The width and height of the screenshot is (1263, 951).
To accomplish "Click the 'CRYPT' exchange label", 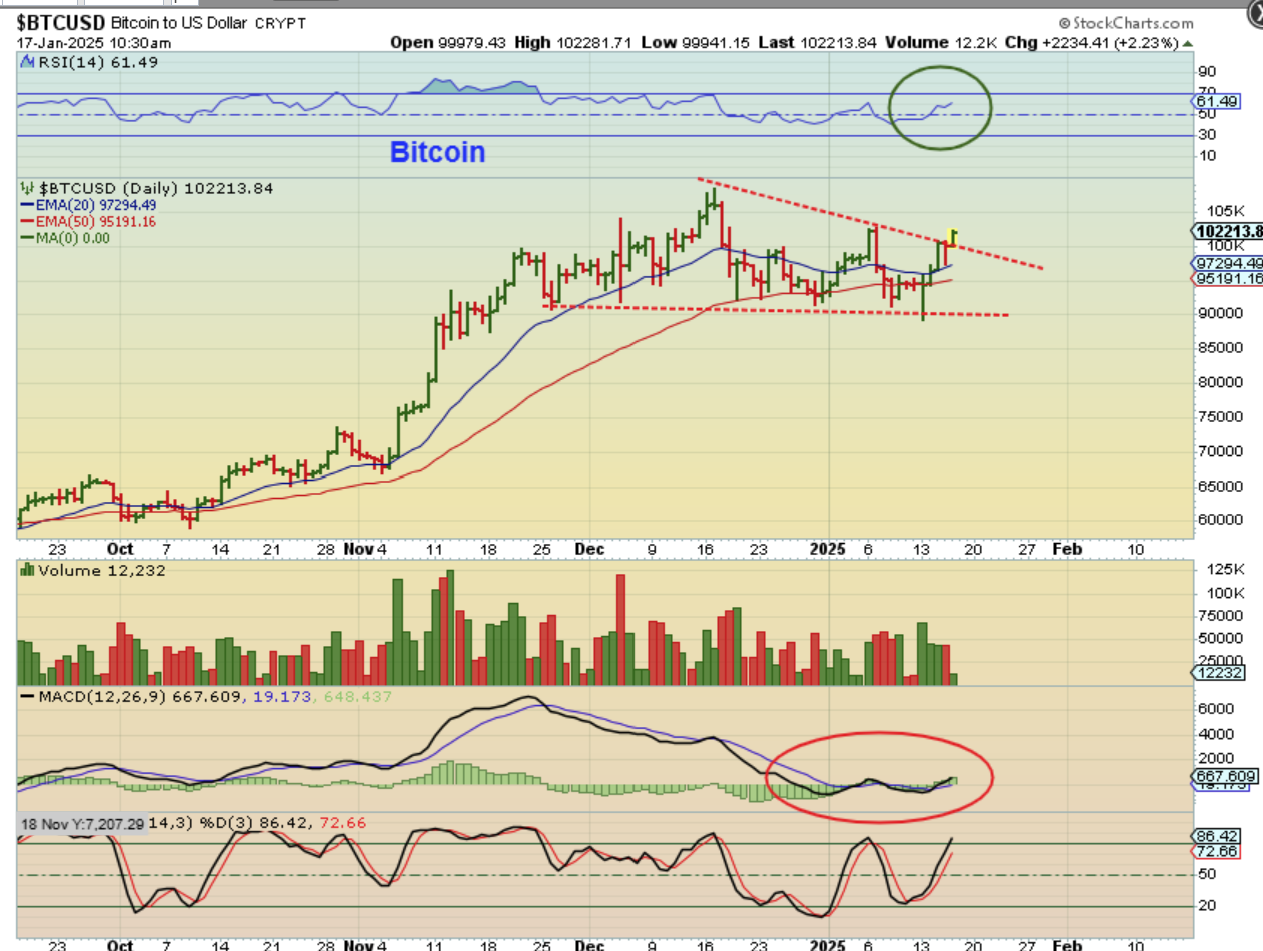I will (282, 23).
